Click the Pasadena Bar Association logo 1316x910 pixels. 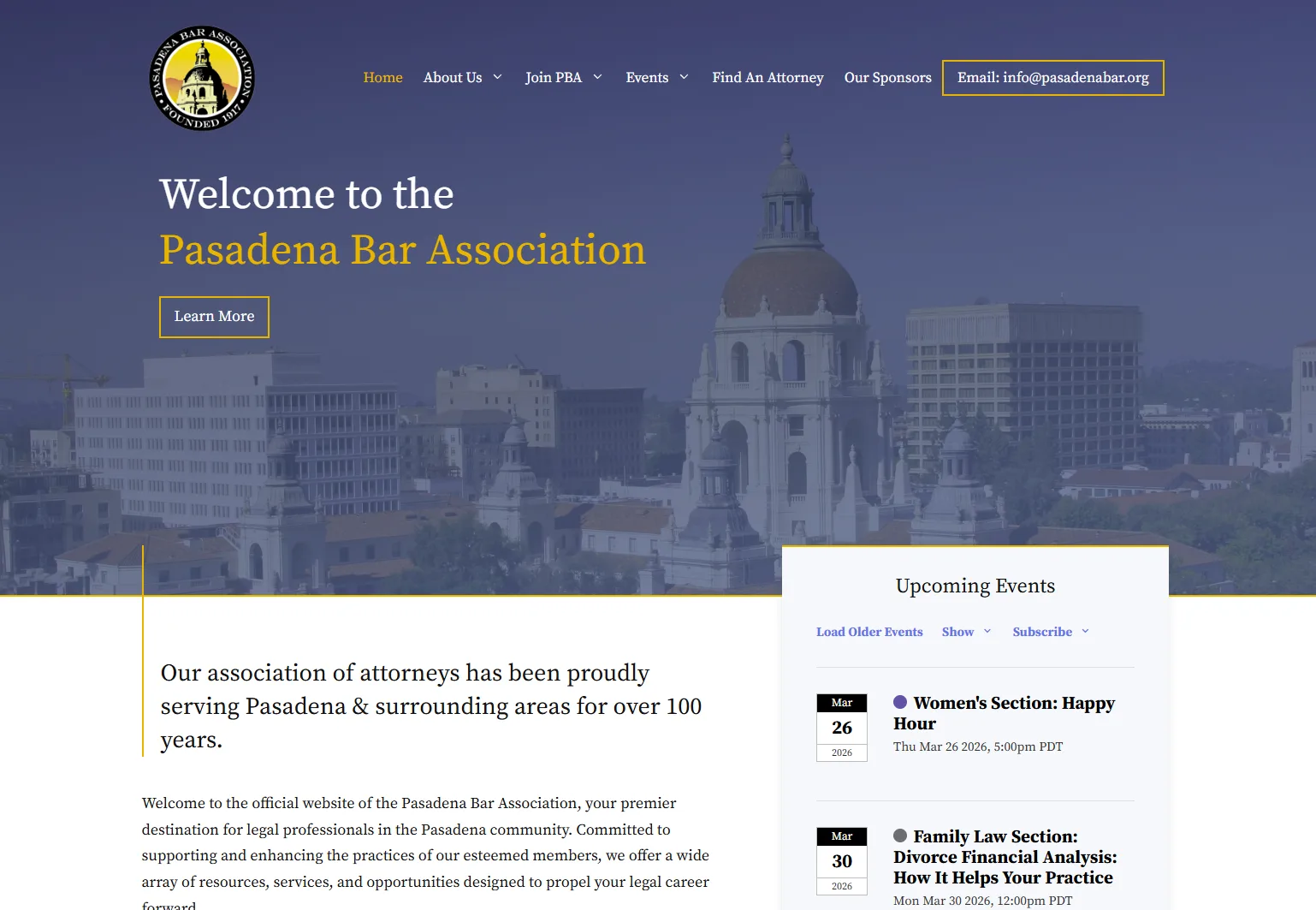(x=202, y=78)
